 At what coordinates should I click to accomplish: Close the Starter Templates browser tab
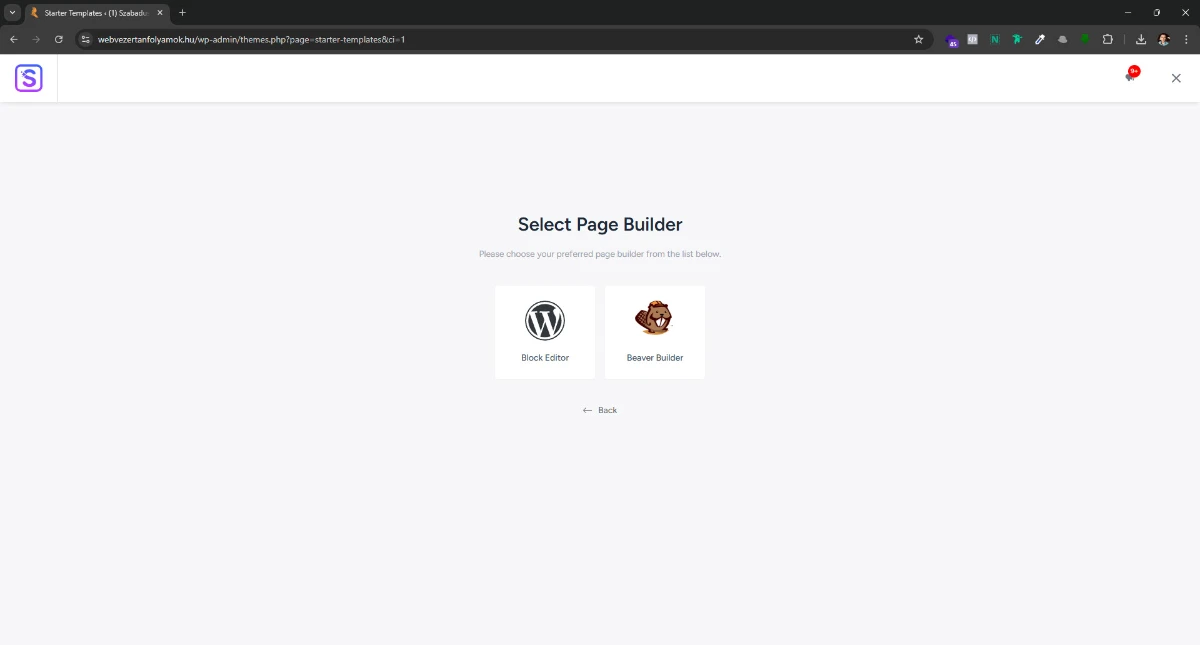pyautogui.click(x=160, y=13)
